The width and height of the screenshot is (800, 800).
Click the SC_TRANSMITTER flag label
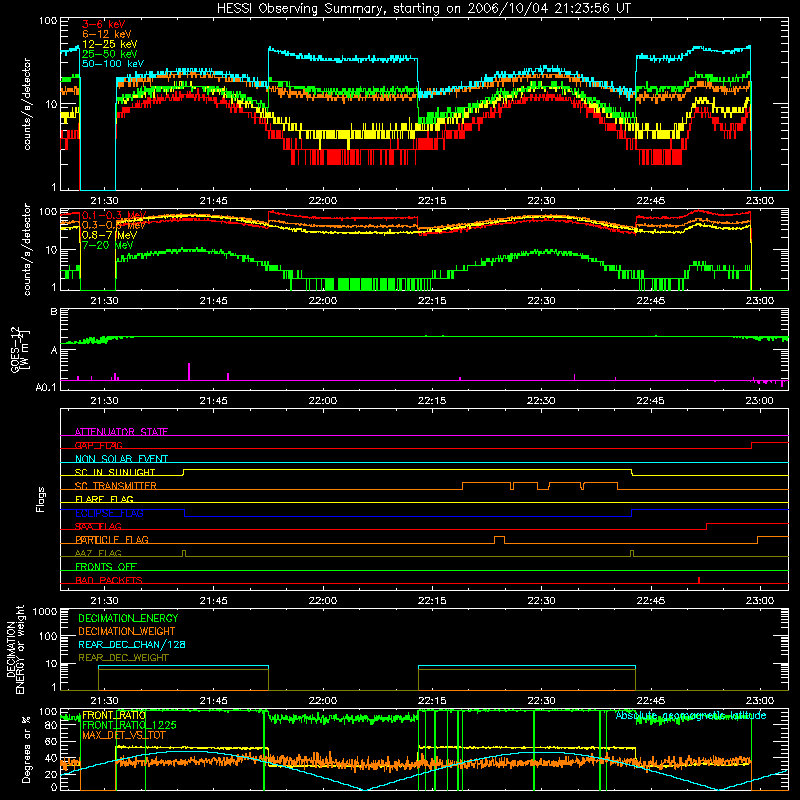(x=116, y=486)
